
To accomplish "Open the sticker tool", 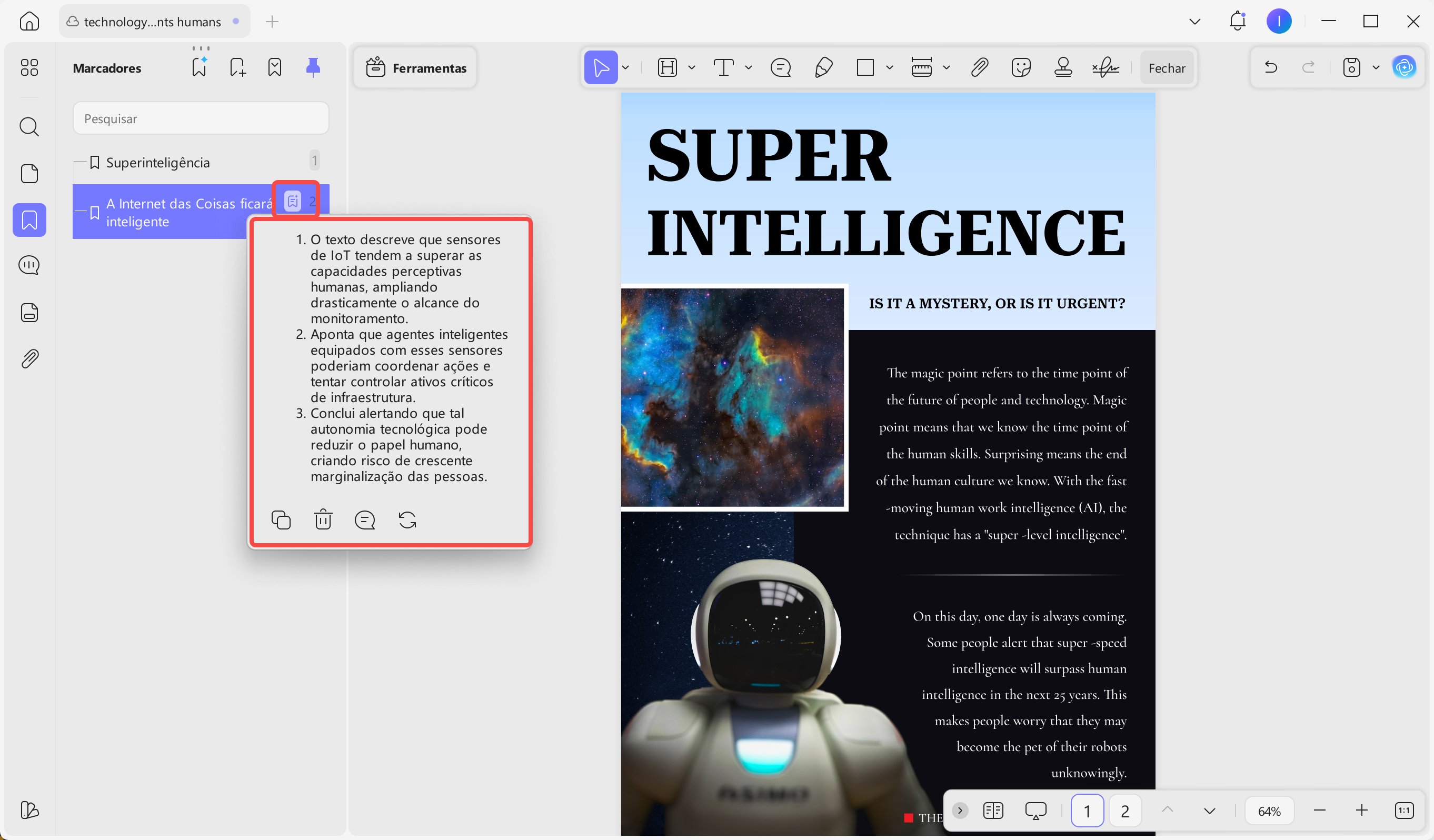I will click(1021, 67).
